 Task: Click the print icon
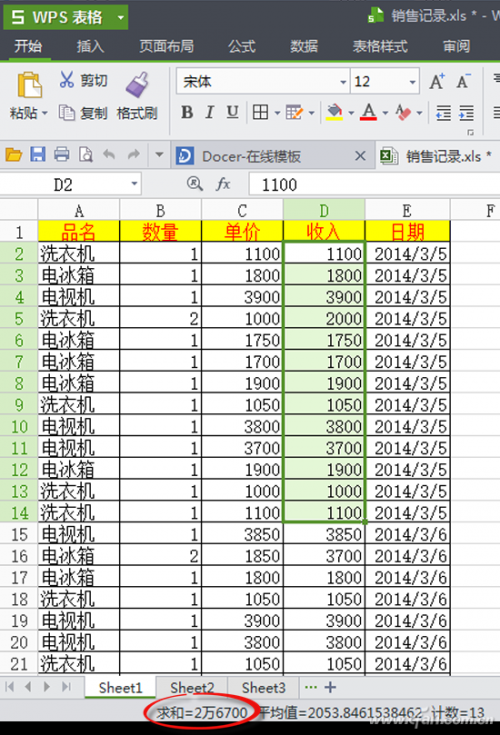[62, 154]
